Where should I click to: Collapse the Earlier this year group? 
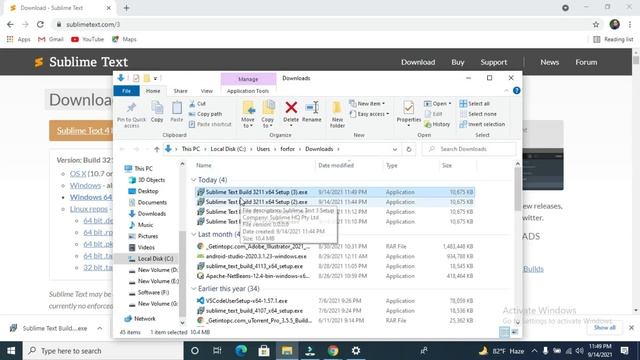pyautogui.click(x=194, y=289)
